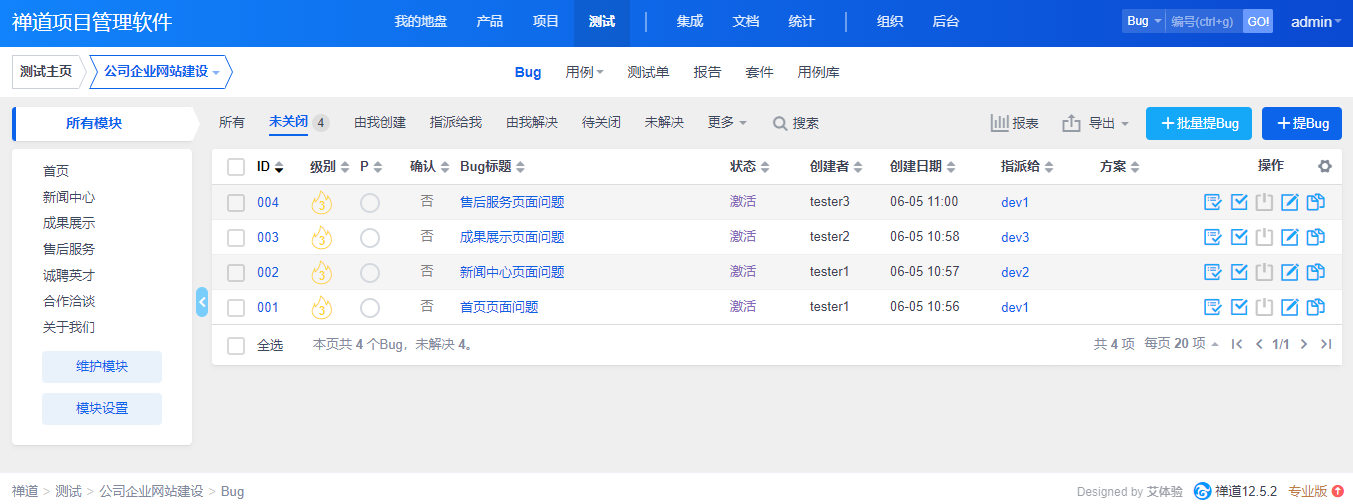
Task: Sort table by 创建日期 column
Action: tap(921, 166)
